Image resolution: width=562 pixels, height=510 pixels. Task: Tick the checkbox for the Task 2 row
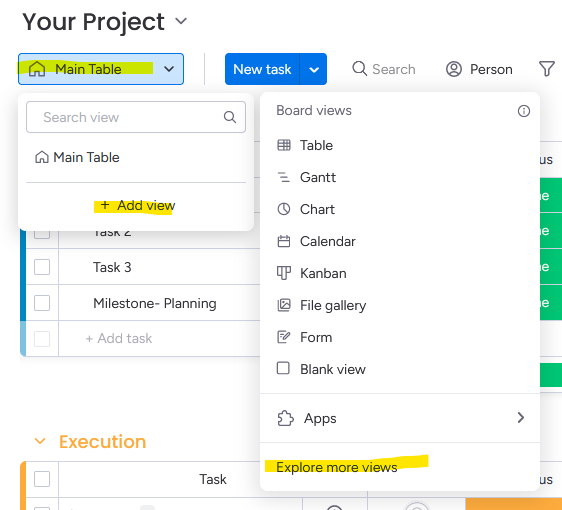(x=42, y=234)
